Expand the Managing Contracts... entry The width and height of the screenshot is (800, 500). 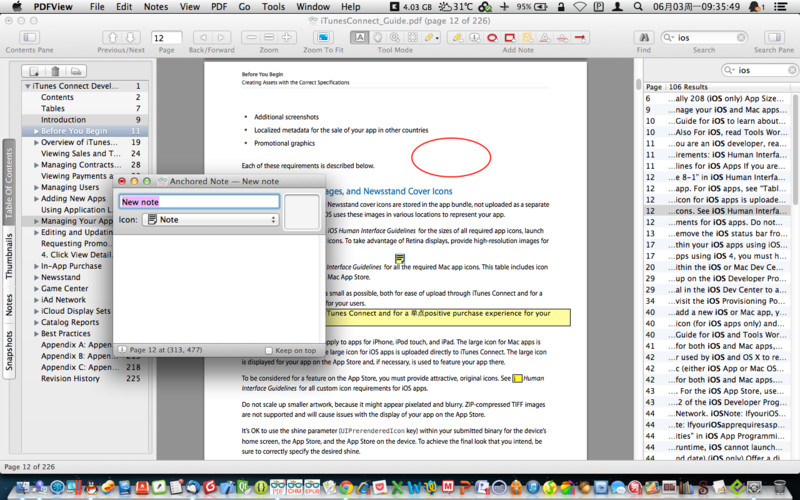[36, 165]
